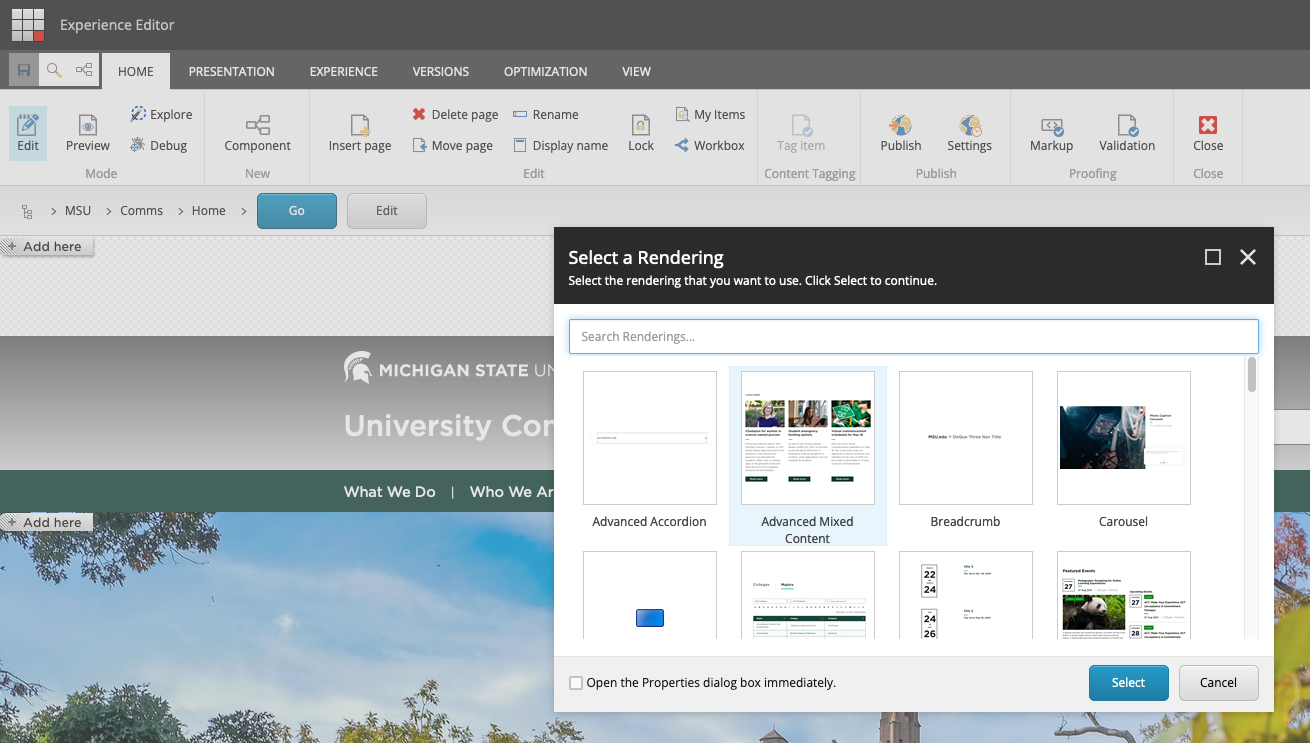Switch to the PRESENTATION ribbon tab
This screenshot has width=1310, height=743.
[231, 71]
